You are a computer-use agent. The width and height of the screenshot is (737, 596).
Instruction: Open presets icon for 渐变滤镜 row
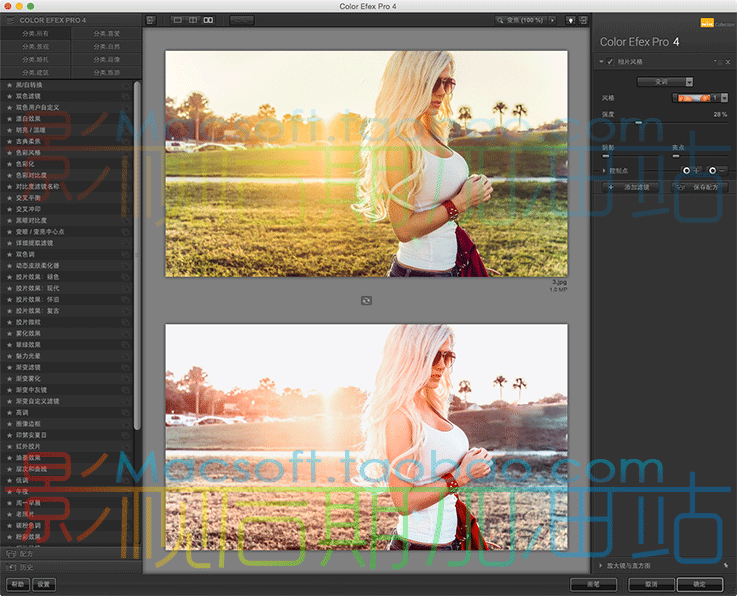[125, 368]
